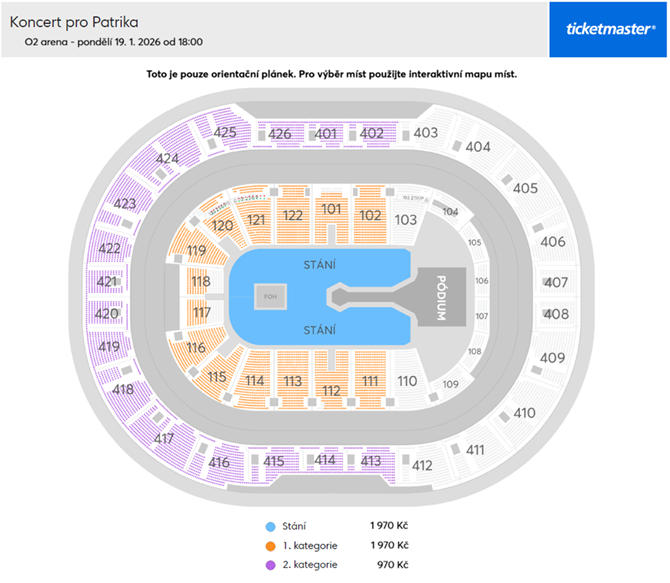Click the blue Stání legend dot
Viewport: 670px width, 583px height.
[x=271, y=526]
